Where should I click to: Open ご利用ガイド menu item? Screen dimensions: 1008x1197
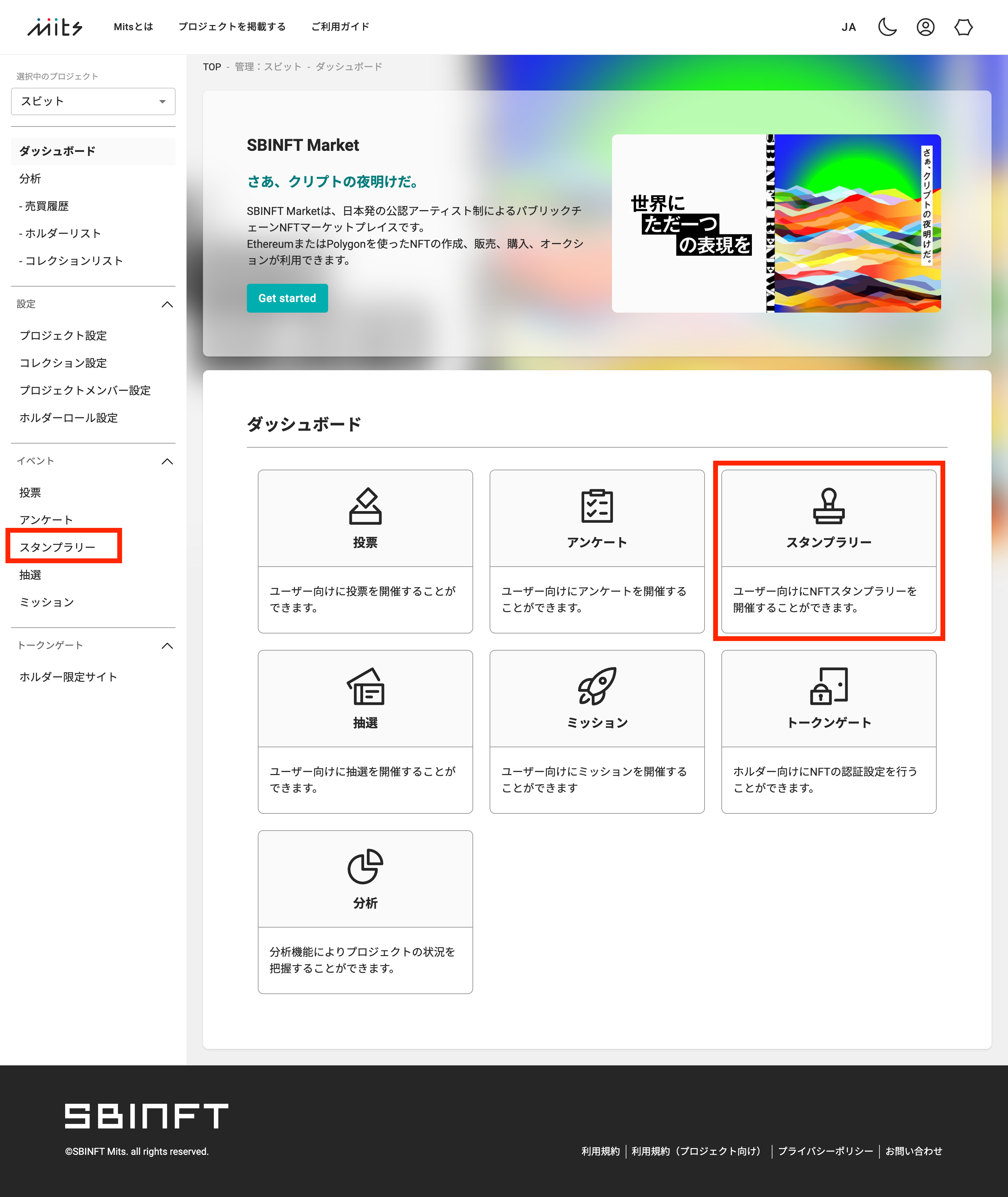pos(340,27)
